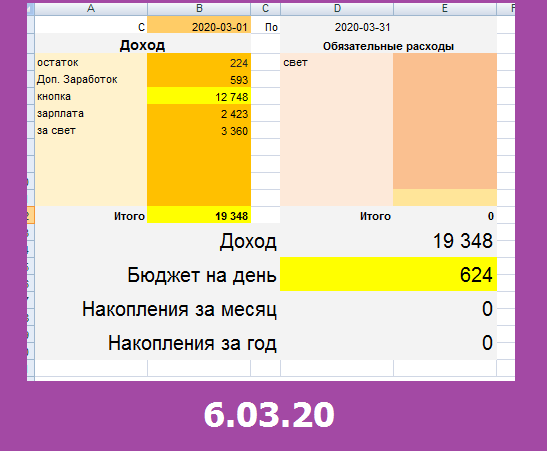Screen dimensions: 547x451
Task: Click monthly savings value 0
Action: [487, 309]
